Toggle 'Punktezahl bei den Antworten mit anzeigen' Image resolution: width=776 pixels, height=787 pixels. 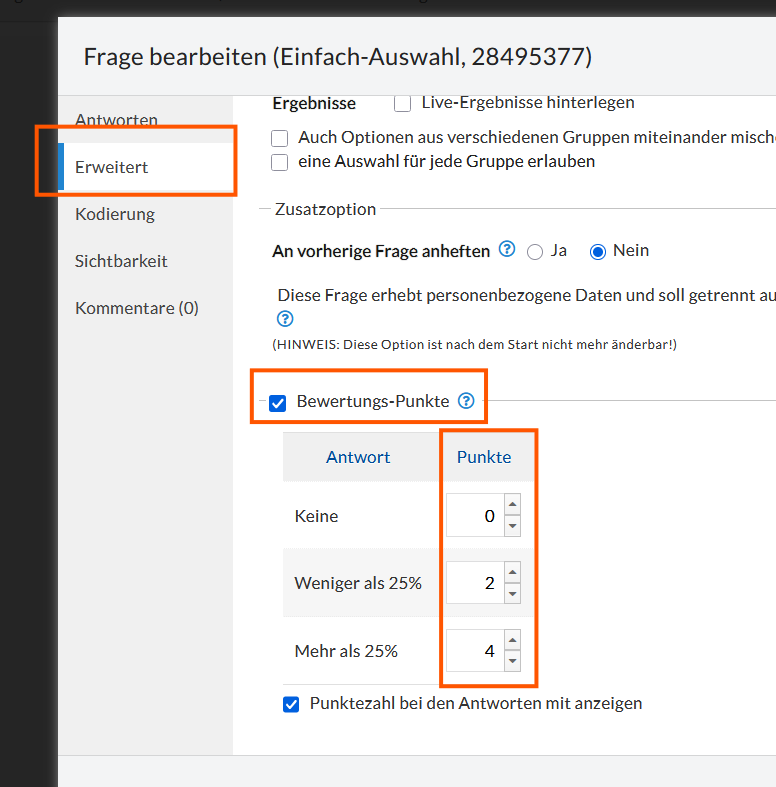click(x=291, y=704)
